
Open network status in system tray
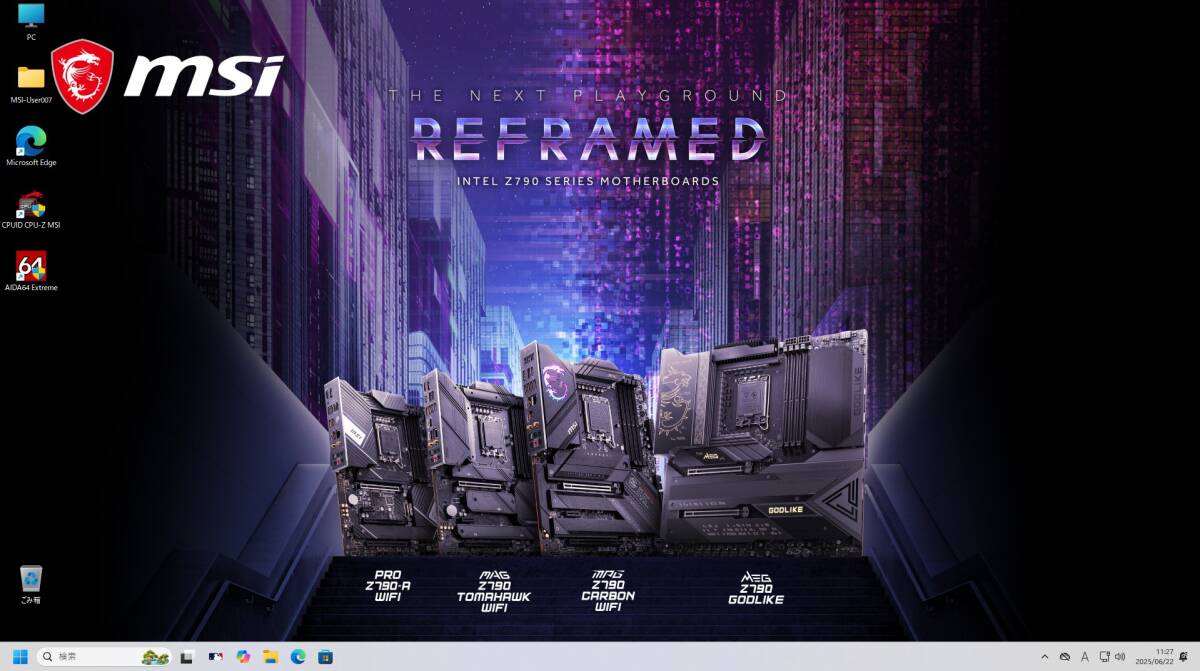1104,657
